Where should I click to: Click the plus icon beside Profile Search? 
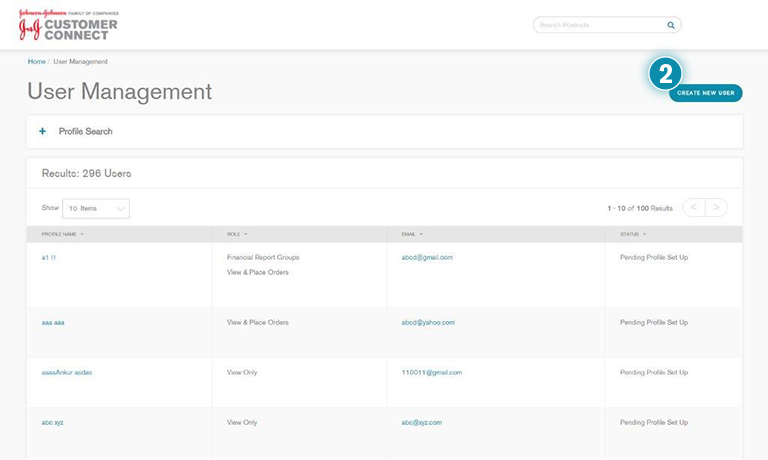(42, 131)
